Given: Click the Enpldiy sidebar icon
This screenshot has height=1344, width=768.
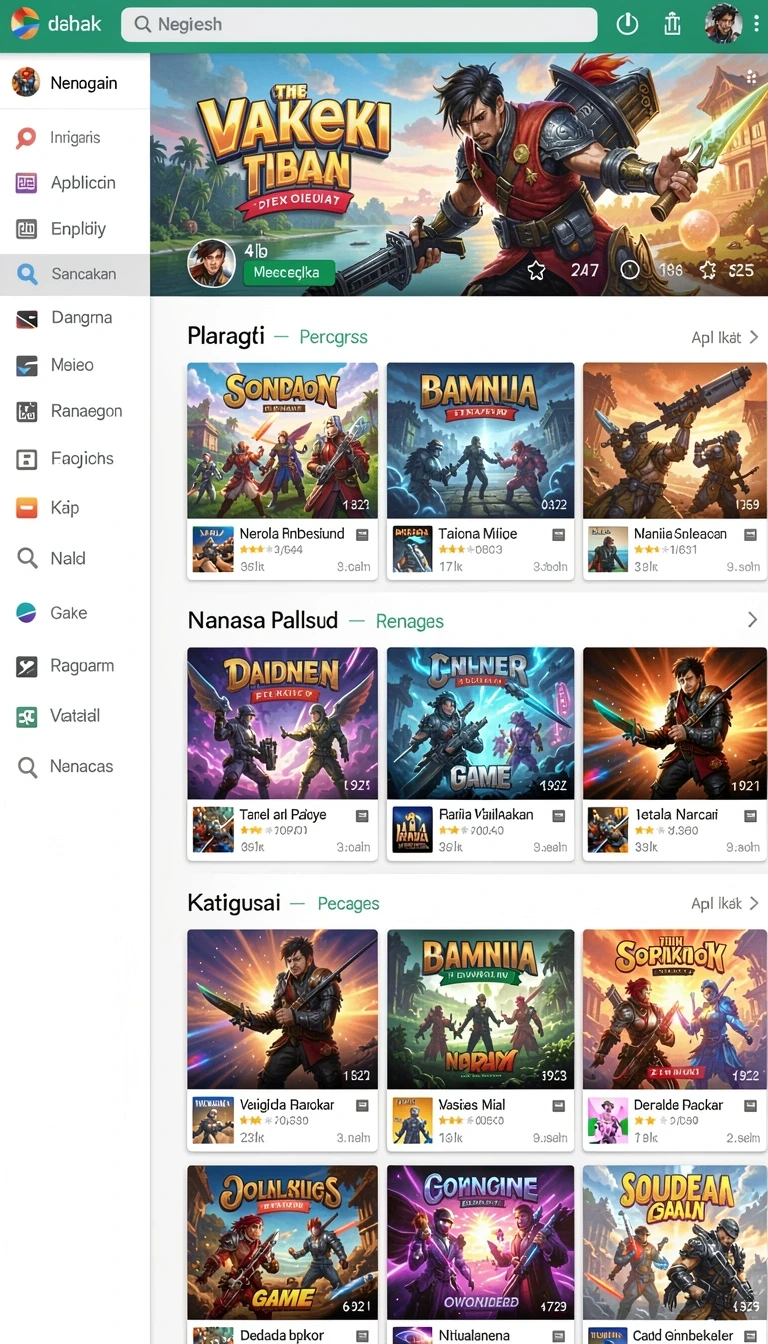Looking at the screenshot, I should (x=27, y=229).
